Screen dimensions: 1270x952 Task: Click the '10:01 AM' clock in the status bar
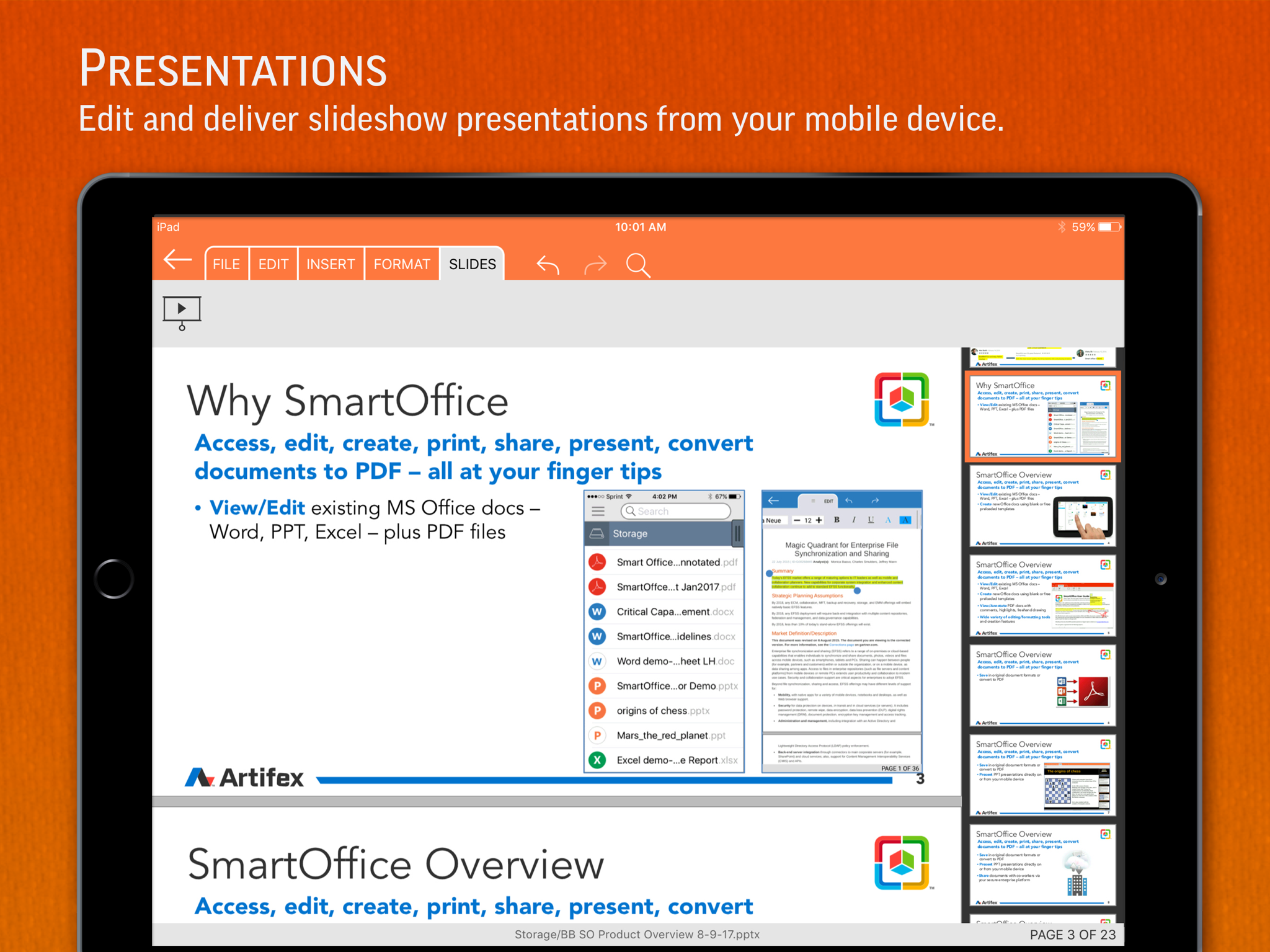coord(641,227)
